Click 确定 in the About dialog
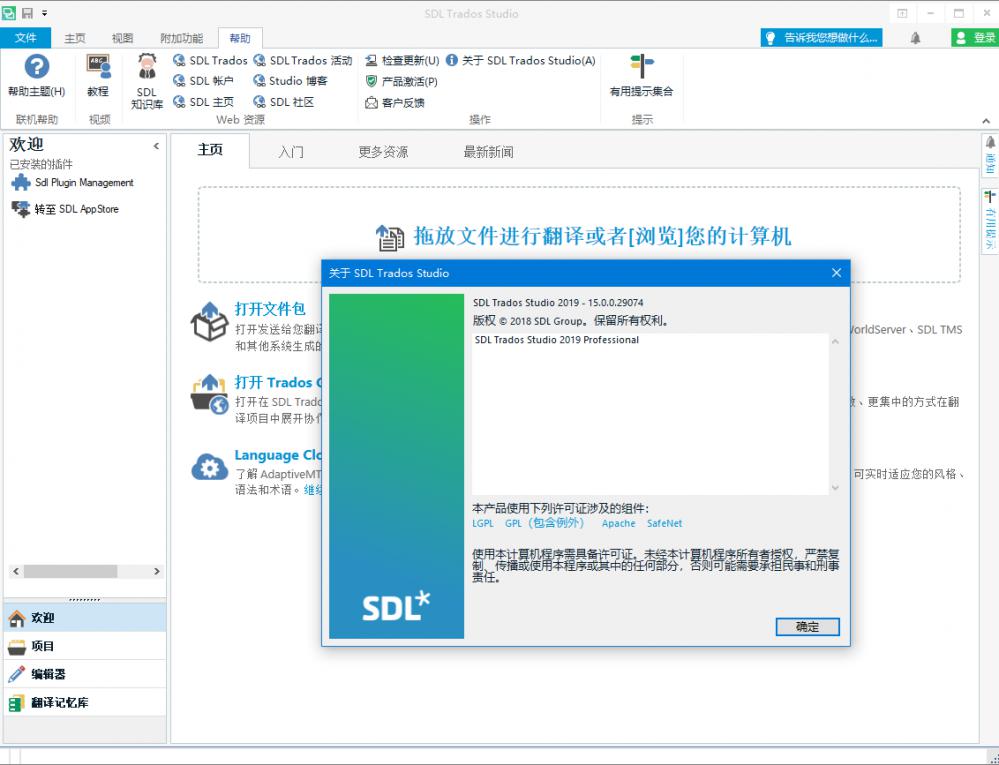The image size is (999, 765). click(x=807, y=627)
